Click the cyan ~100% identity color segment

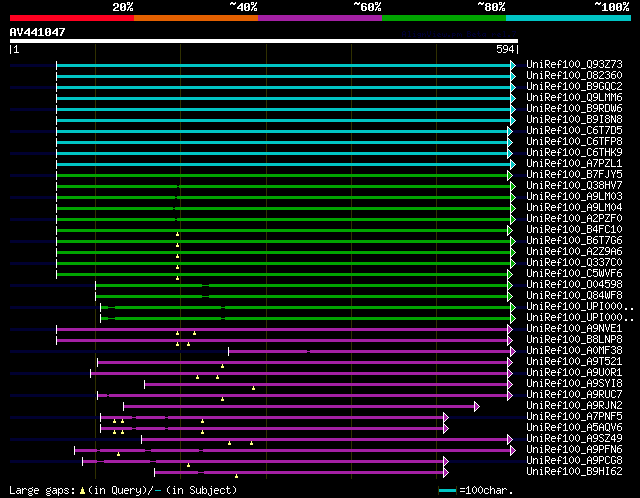pos(568,18)
